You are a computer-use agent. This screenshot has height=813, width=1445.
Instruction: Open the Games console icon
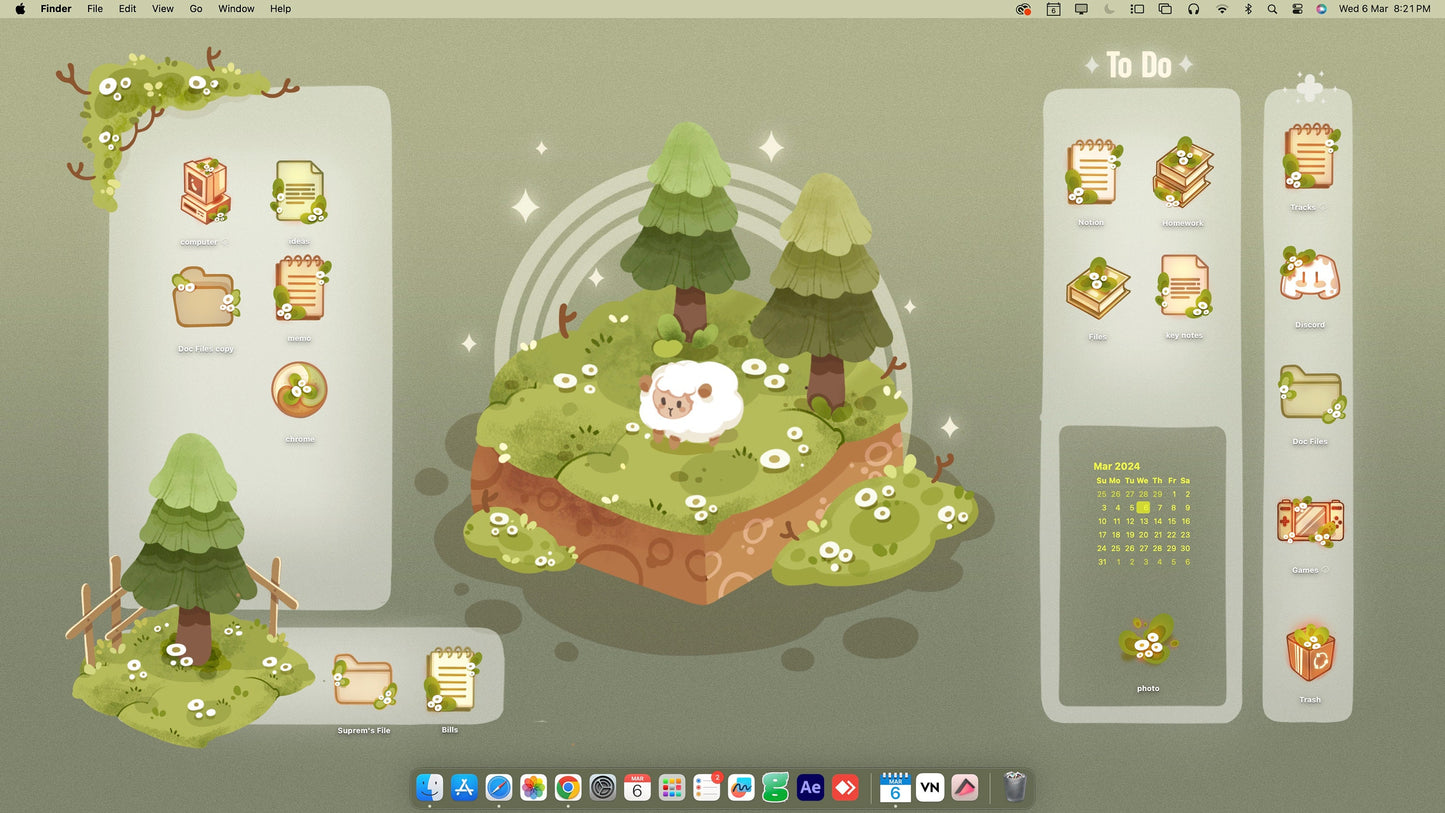click(x=1309, y=522)
